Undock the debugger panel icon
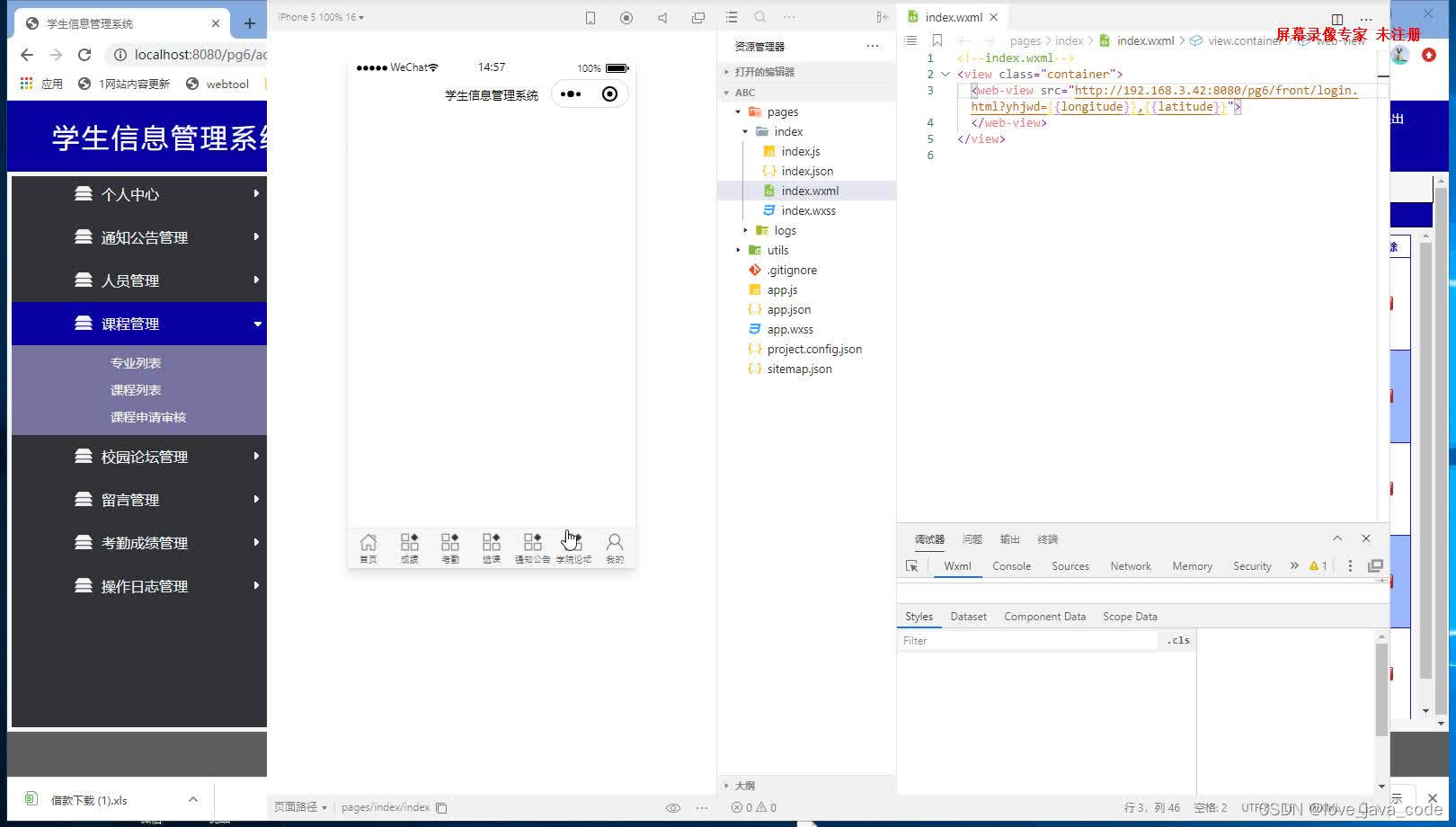This screenshot has width=1456, height=827. point(1375,566)
